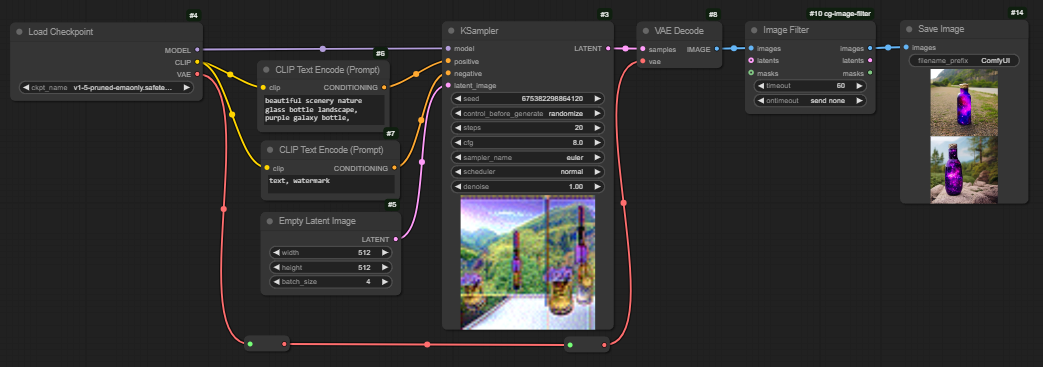Decrease the steps value with its left arrow
Viewport: 1043px width, 367px height.
click(457, 128)
